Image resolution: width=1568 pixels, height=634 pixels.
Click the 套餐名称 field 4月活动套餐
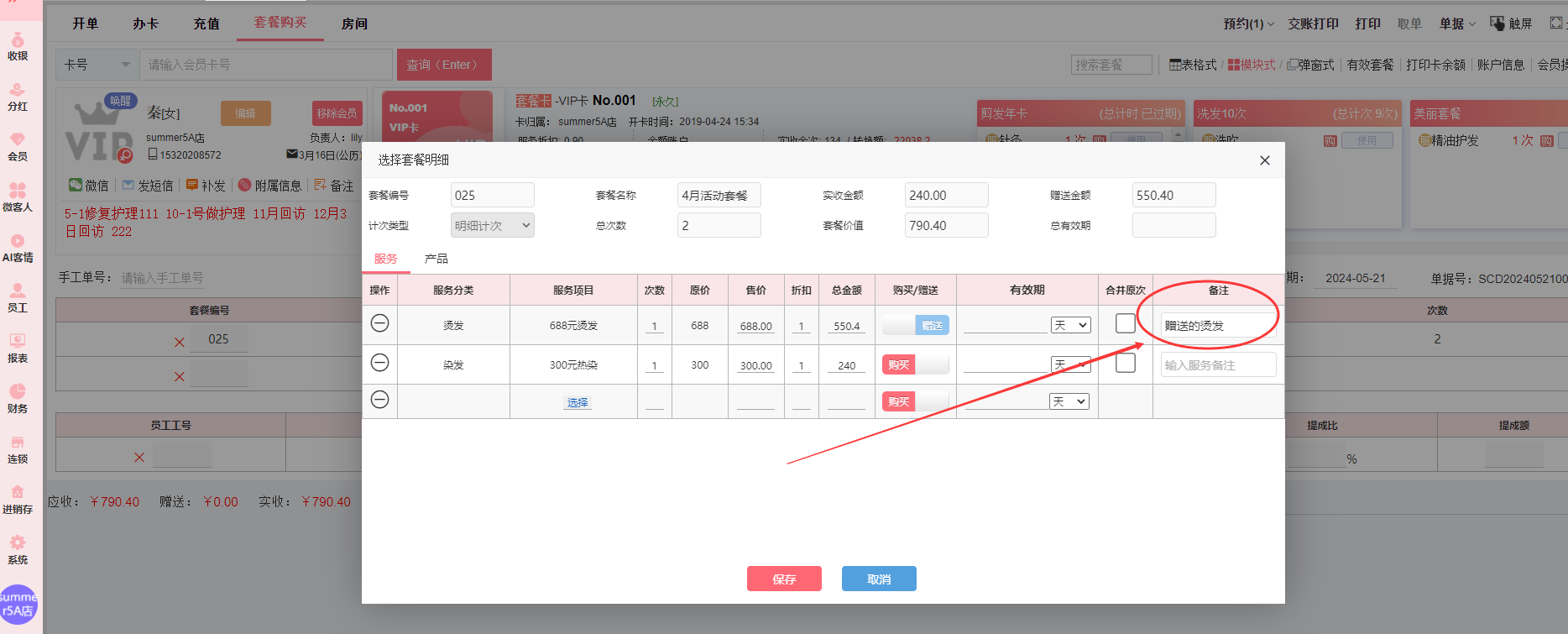click(x=719, y=195)
